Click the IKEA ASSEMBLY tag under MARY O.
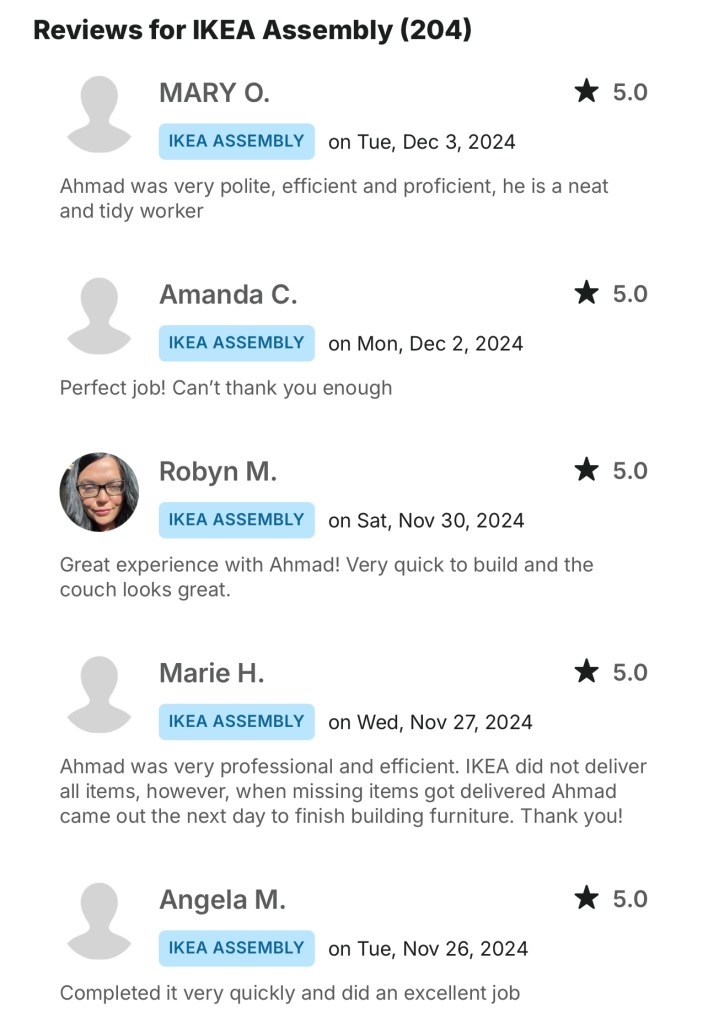The height and width of the screenshot is (1024, 708). point(236,141)
